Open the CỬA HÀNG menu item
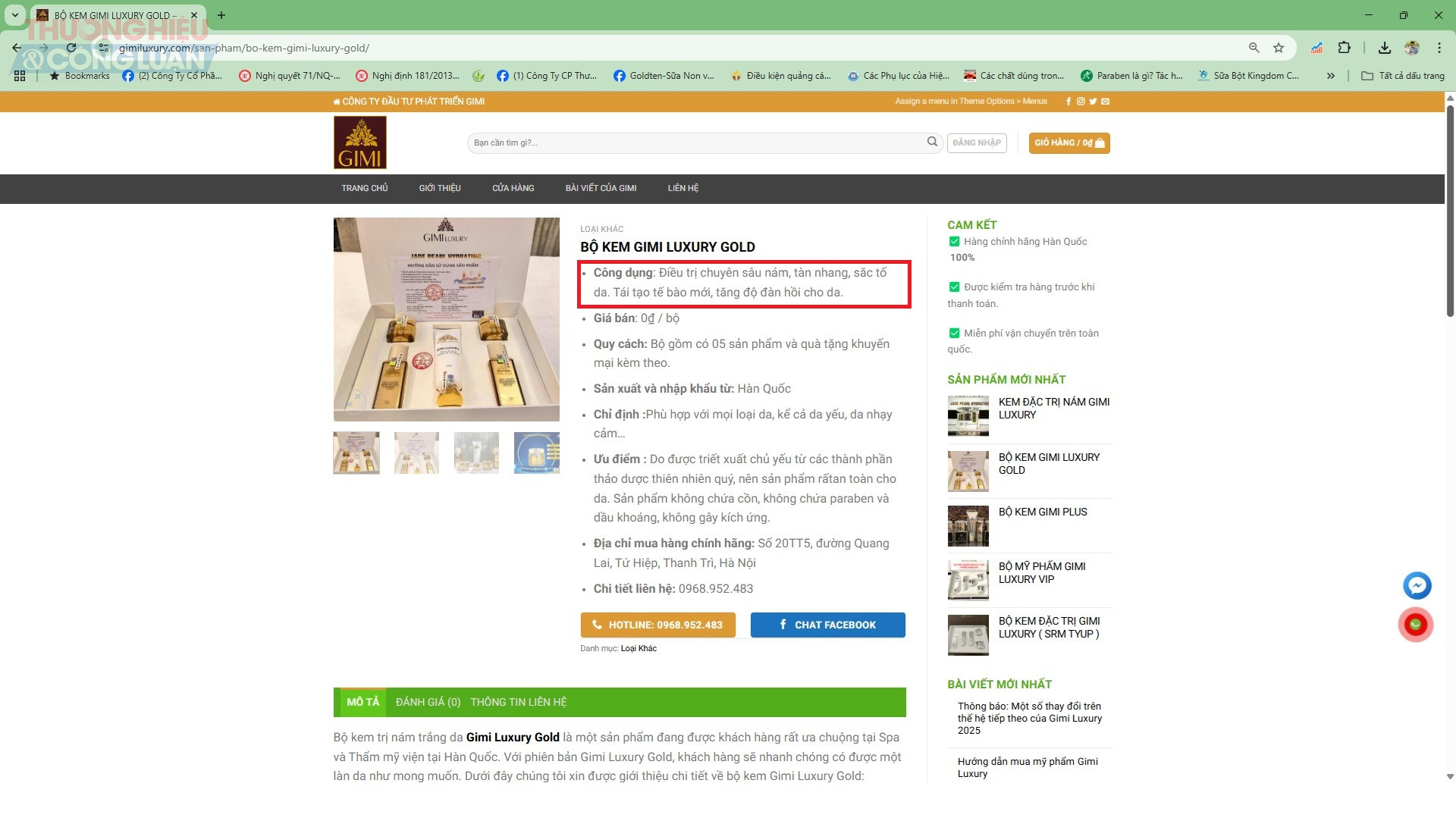This screenshot has width=1456, height=824. coord(513,188)
